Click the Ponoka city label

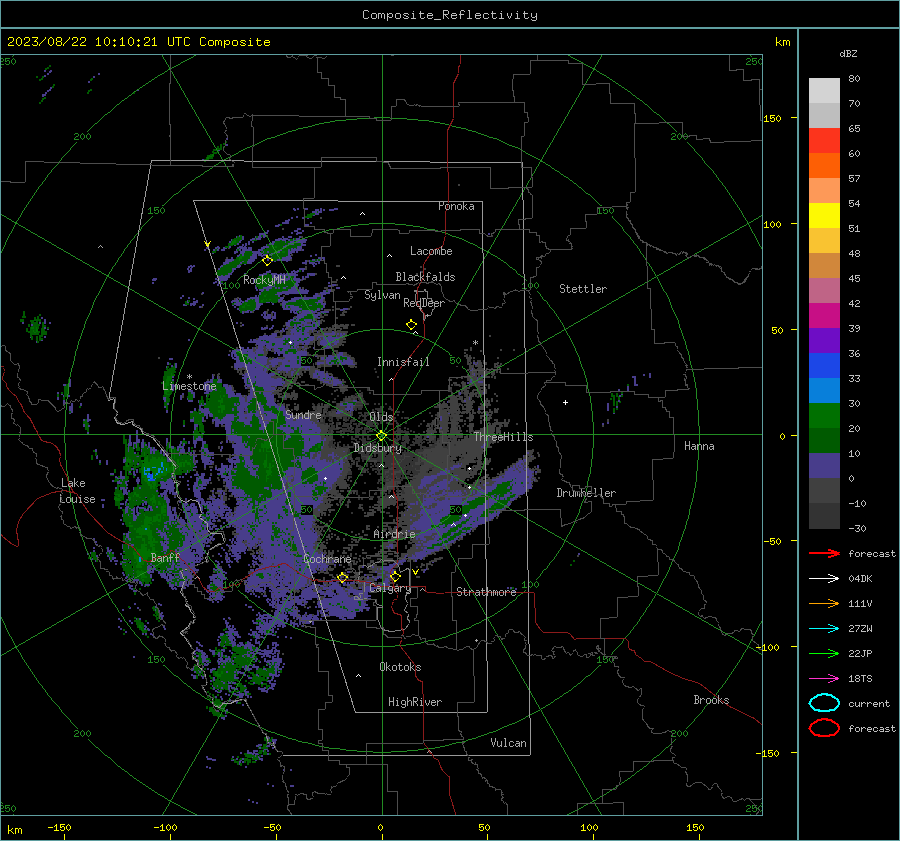[456, 206]
